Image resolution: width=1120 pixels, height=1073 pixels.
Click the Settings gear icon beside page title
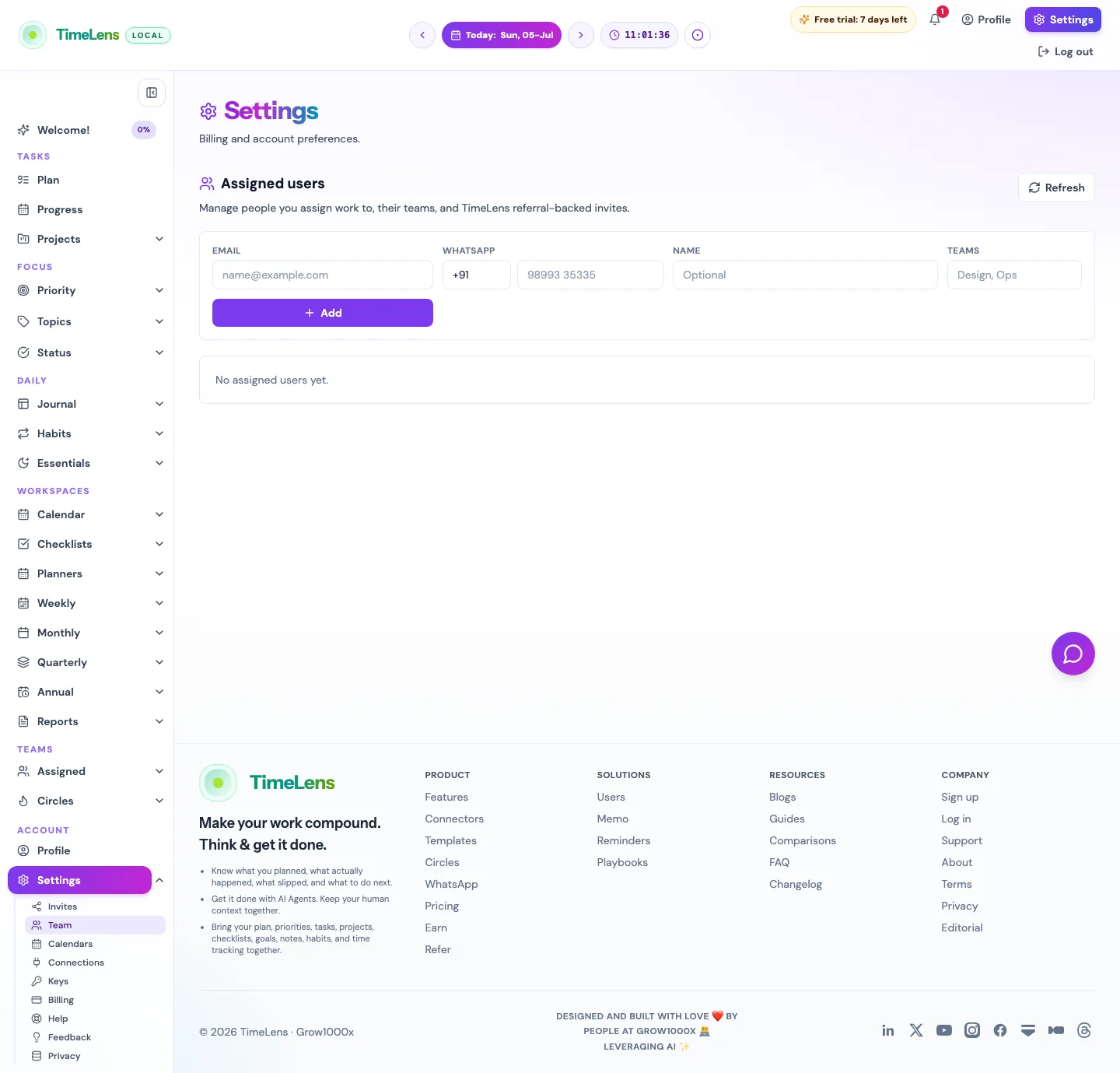point(208,111)
